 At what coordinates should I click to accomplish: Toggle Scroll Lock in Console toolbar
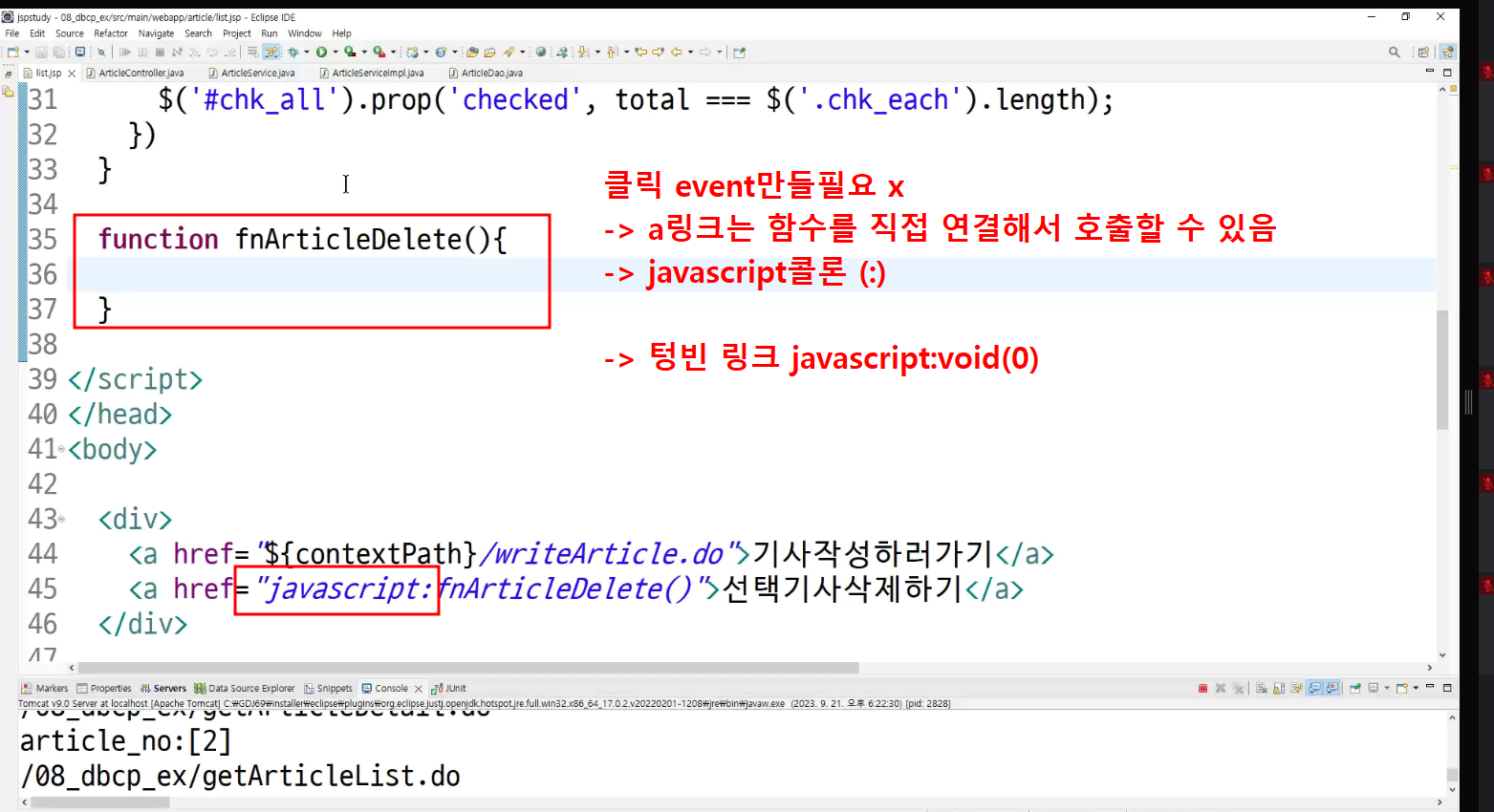coord(1279,688)
